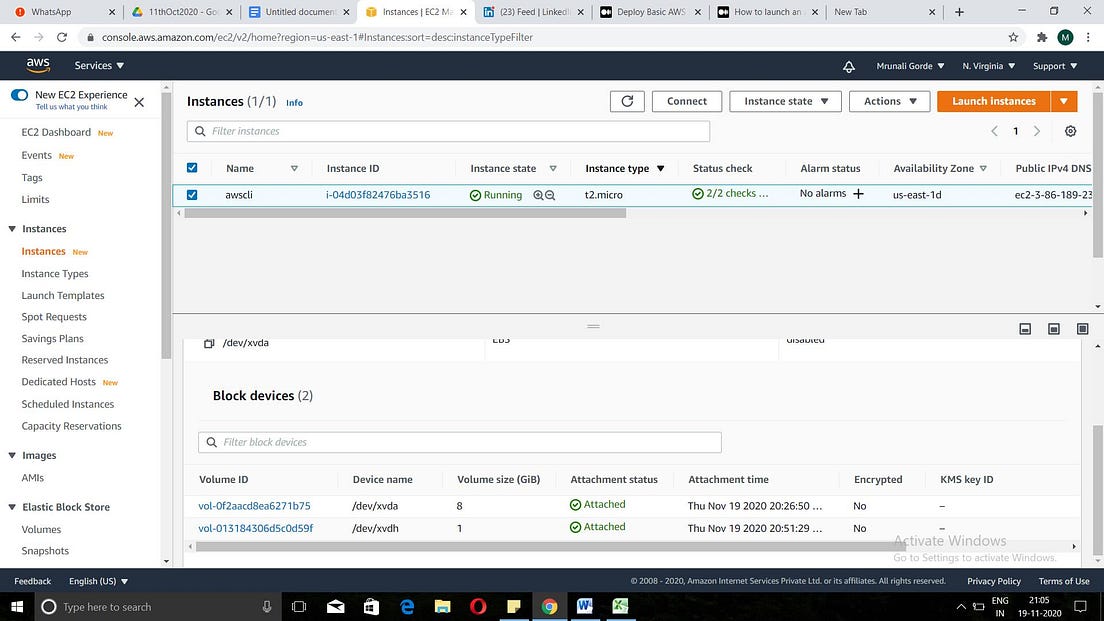
Task: Launch Opera from the taskbar
Action: coord(478,606)
